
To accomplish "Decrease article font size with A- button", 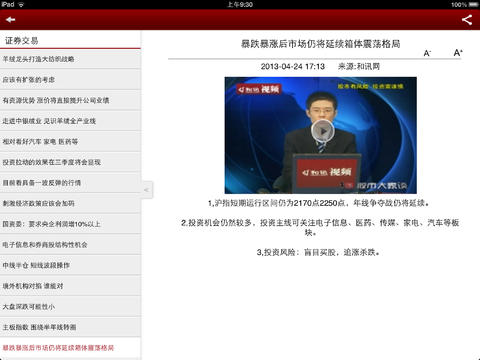I will tap(427, 53).
